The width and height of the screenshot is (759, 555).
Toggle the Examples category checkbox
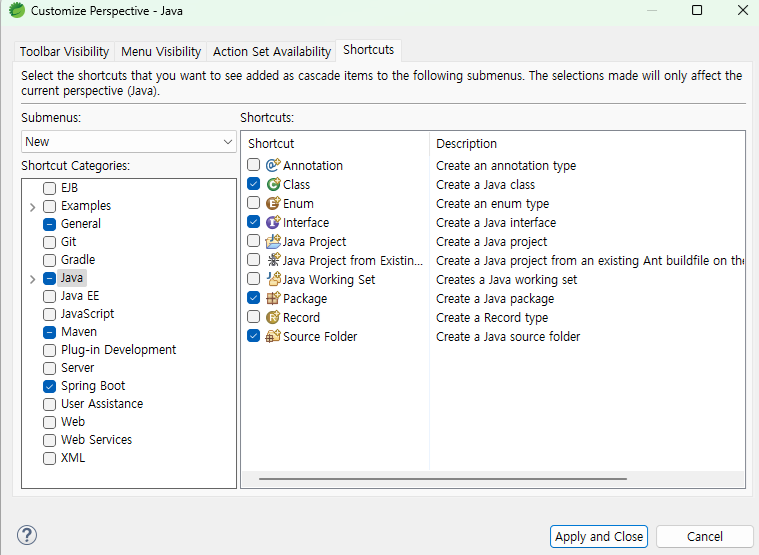(49, 206)
